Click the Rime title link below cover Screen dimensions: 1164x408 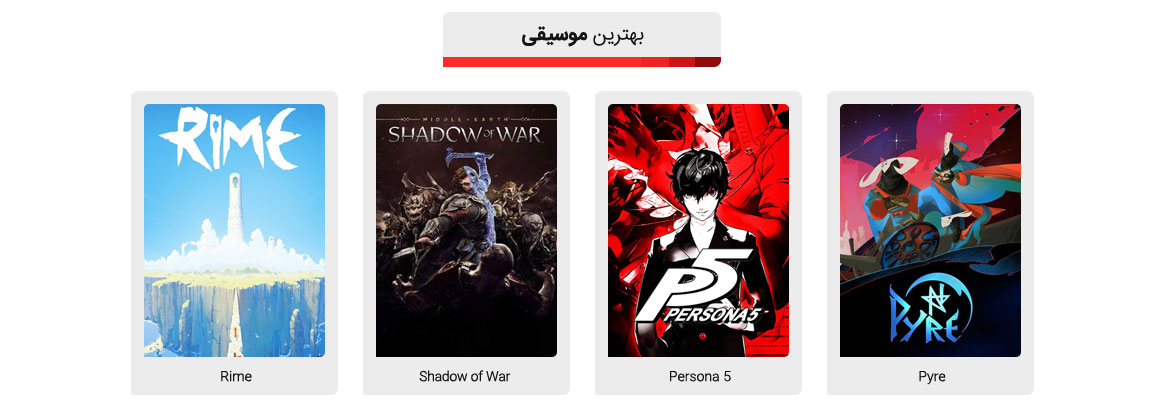coord(236,376)
